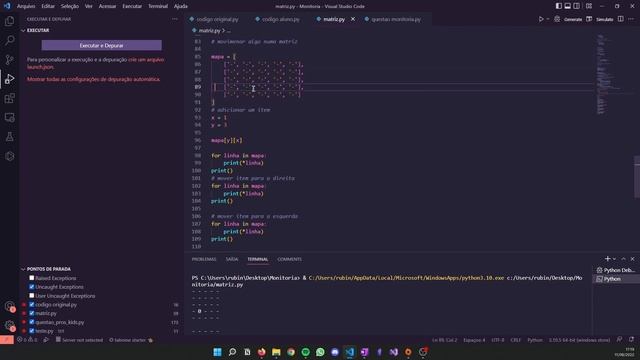Enable the User Uncaught Exceptions checkbox
640x360 pixels.
coord(31,296)
